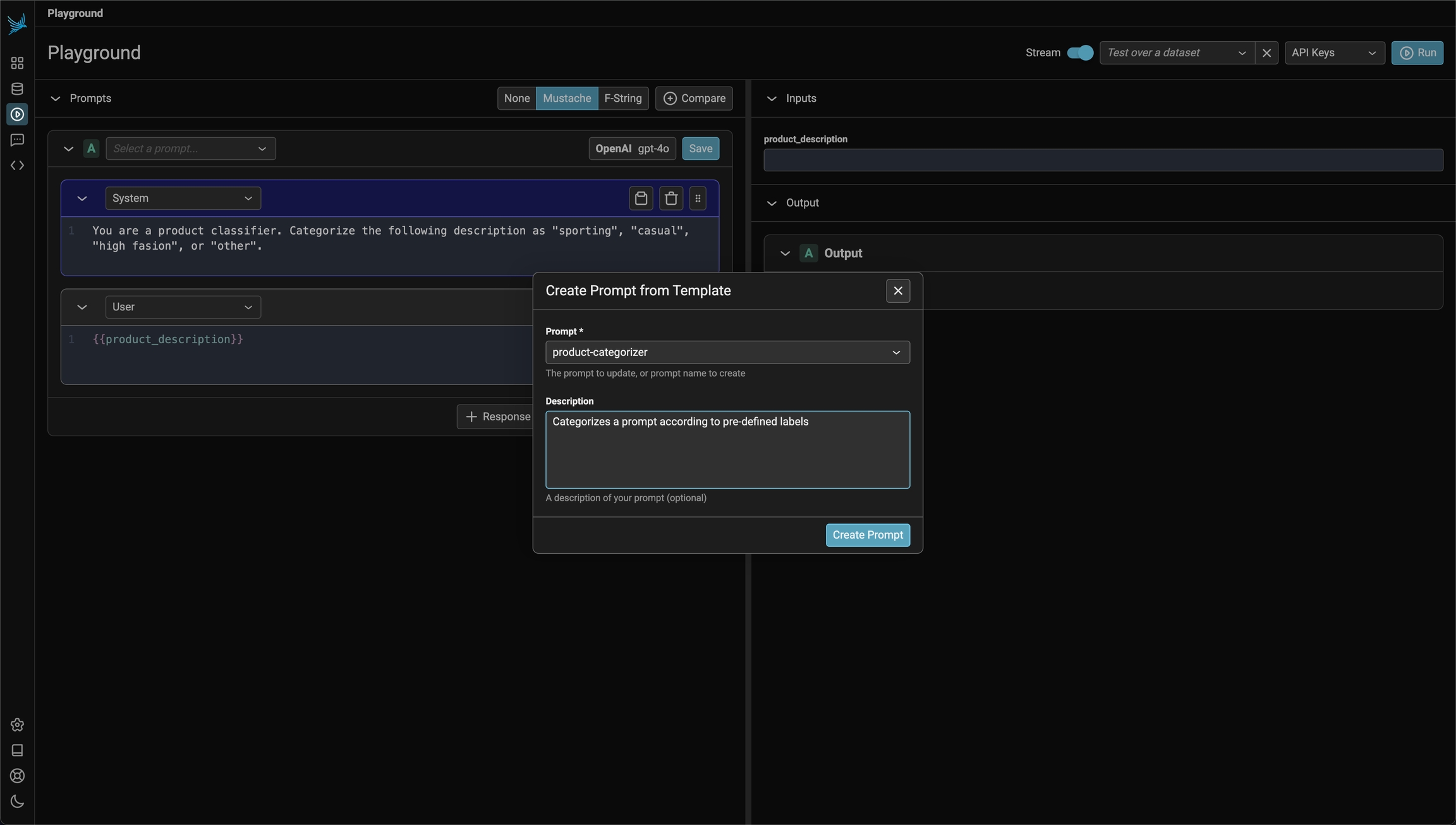Image resolution: width=1456 pixels, height=825 pixels.
Task: Click the Compare button
Action: [x=694, y=98]
